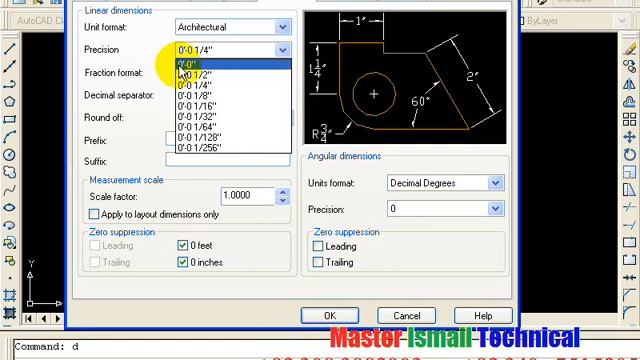Collapse the linear Precision dropdown arrow
Screen dimensions: 640x360
[282, 50]
